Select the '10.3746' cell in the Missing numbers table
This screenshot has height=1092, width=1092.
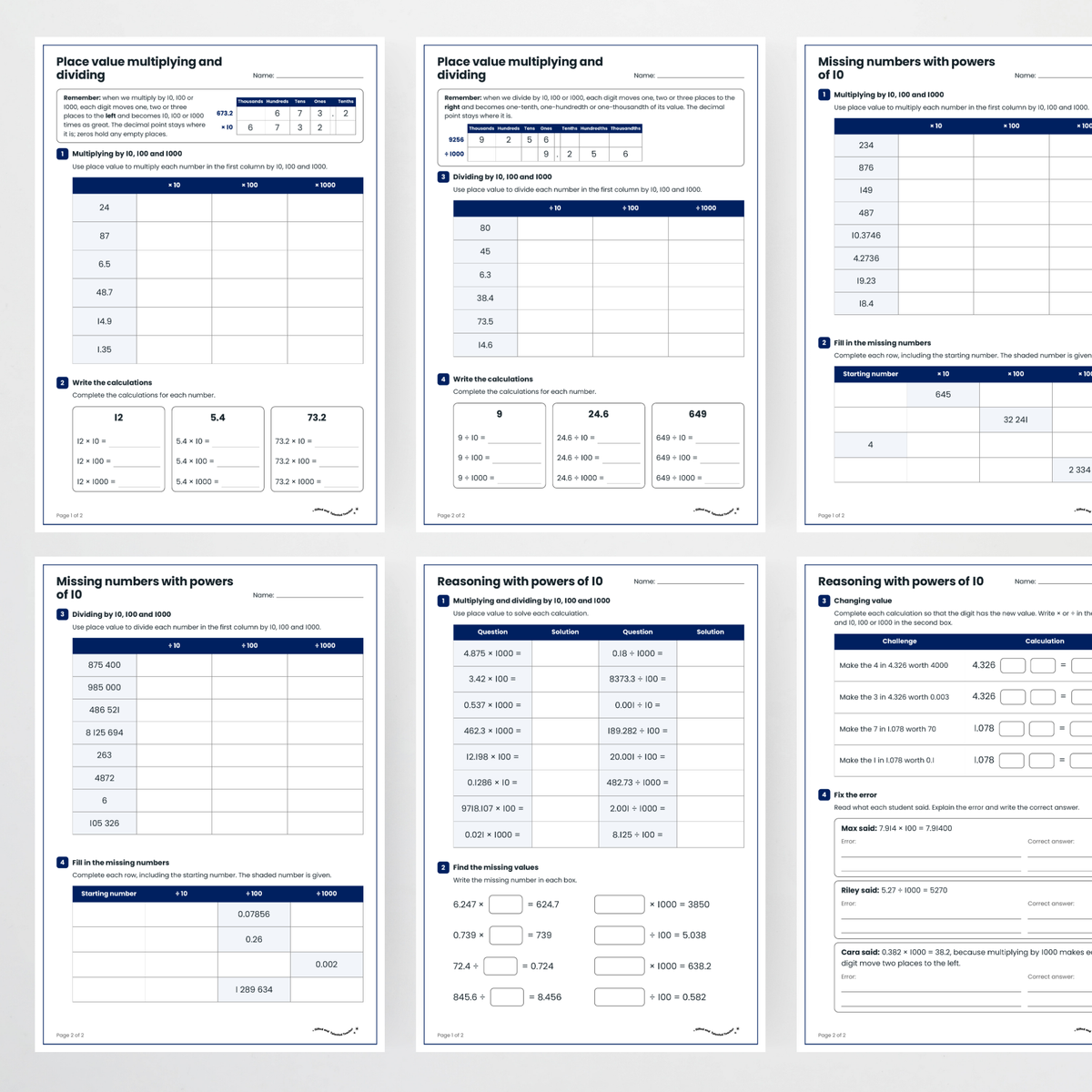click(x=866, y=236)
